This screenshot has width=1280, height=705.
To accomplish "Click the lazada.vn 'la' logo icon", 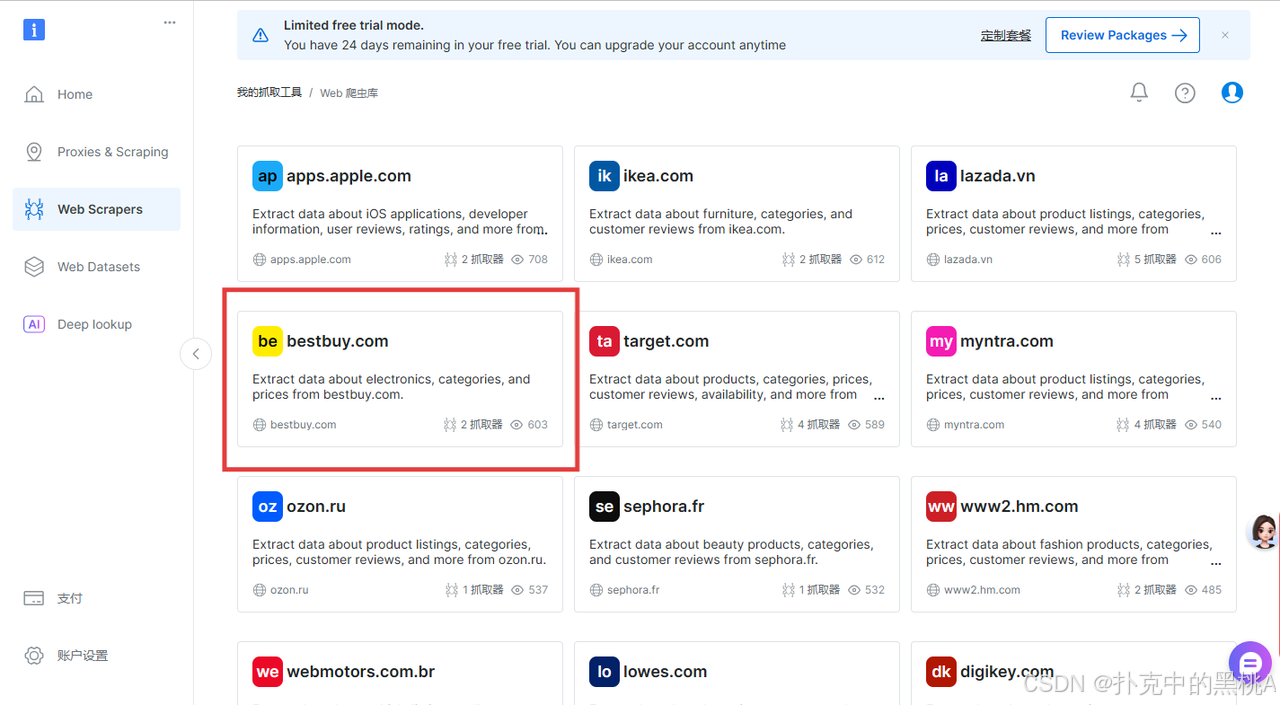I will (941, 176).
